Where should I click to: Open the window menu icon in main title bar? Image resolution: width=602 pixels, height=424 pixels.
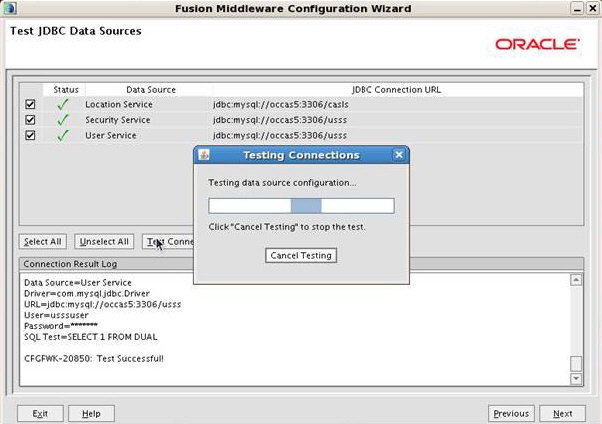click(11, 8)
